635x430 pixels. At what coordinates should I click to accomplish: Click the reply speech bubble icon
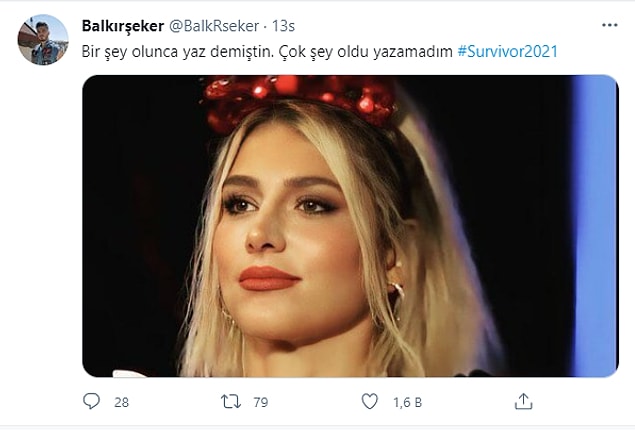tap(91, 401)
